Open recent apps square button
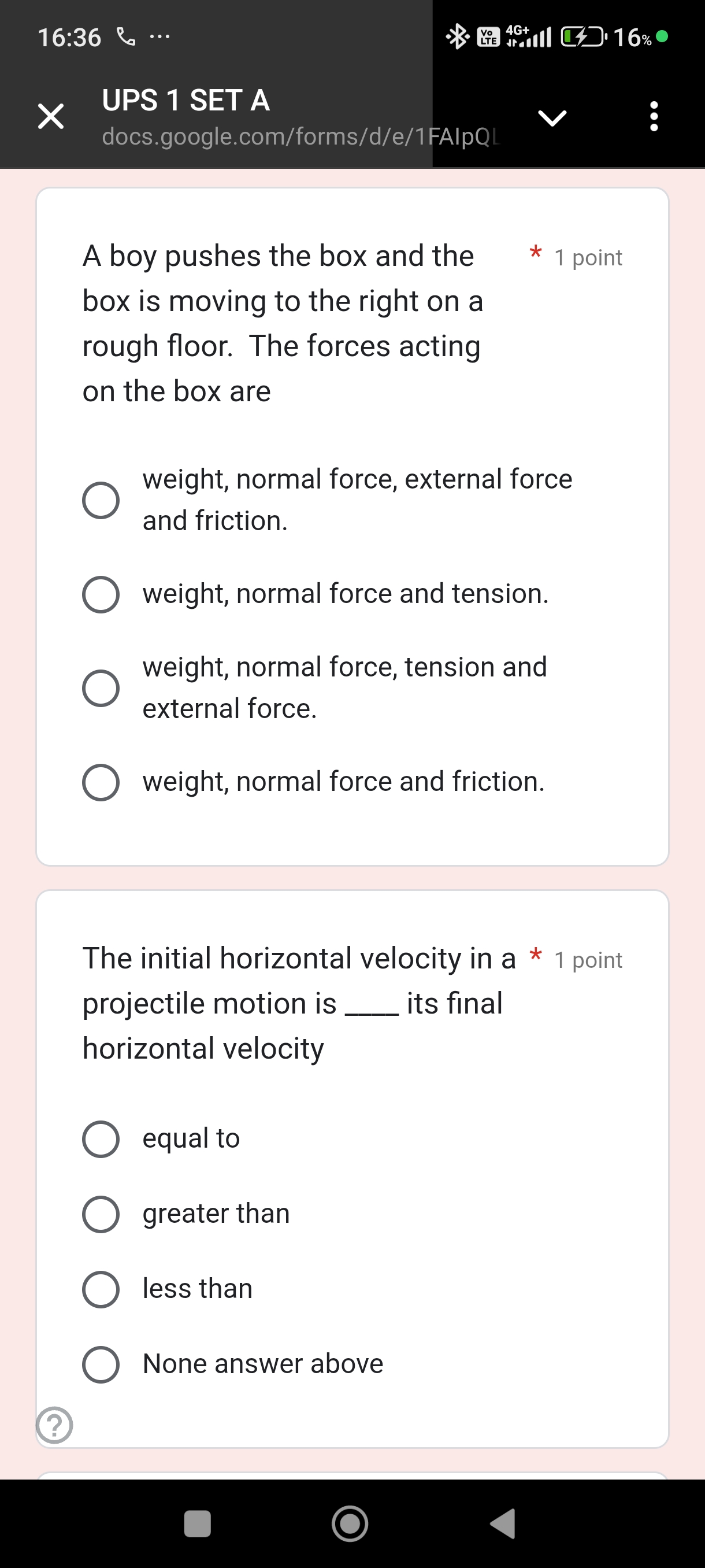Screen dimensions: 705x1568 click(x=197, y=1523)
